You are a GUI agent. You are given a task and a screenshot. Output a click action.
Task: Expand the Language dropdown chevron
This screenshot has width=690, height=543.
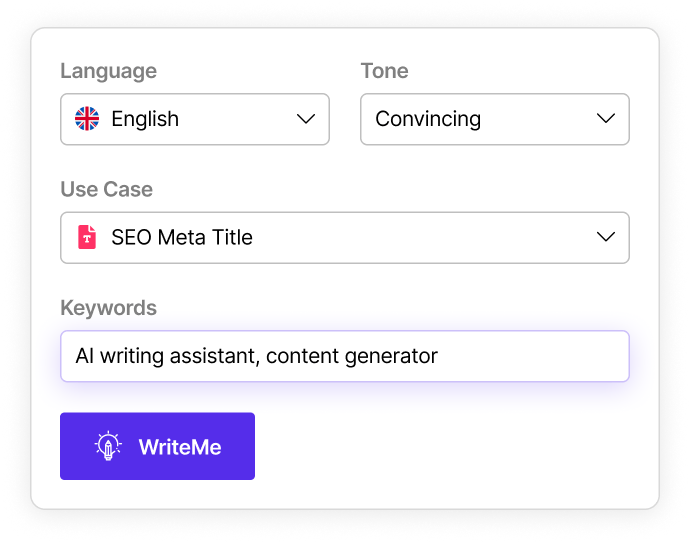(x=306, y=119)
